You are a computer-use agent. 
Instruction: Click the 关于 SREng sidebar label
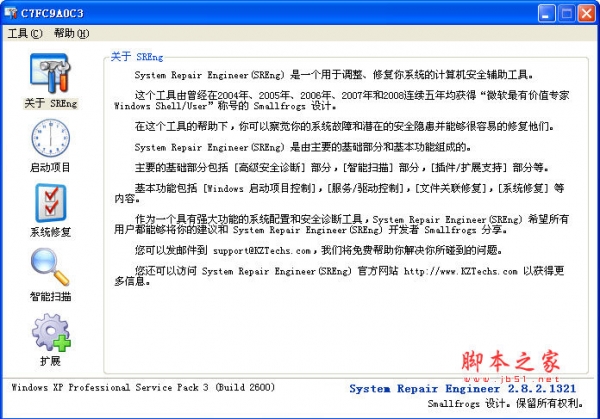51,103
